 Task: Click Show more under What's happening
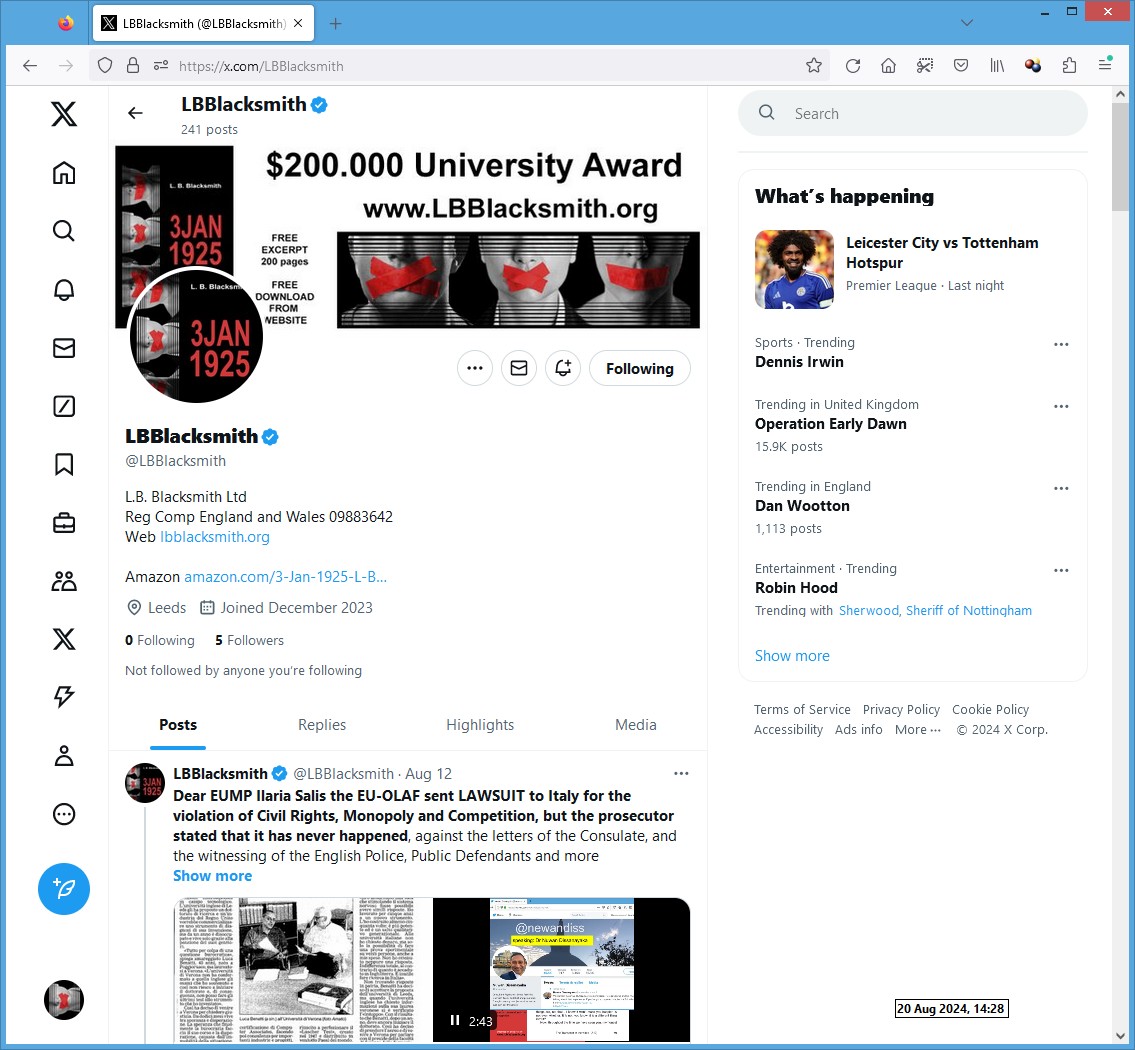point(792,656)
